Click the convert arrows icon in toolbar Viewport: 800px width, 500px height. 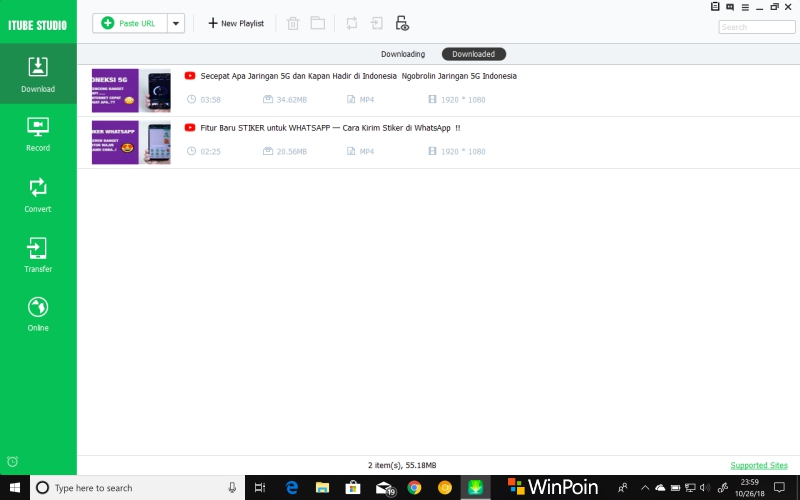click(352, 23)
